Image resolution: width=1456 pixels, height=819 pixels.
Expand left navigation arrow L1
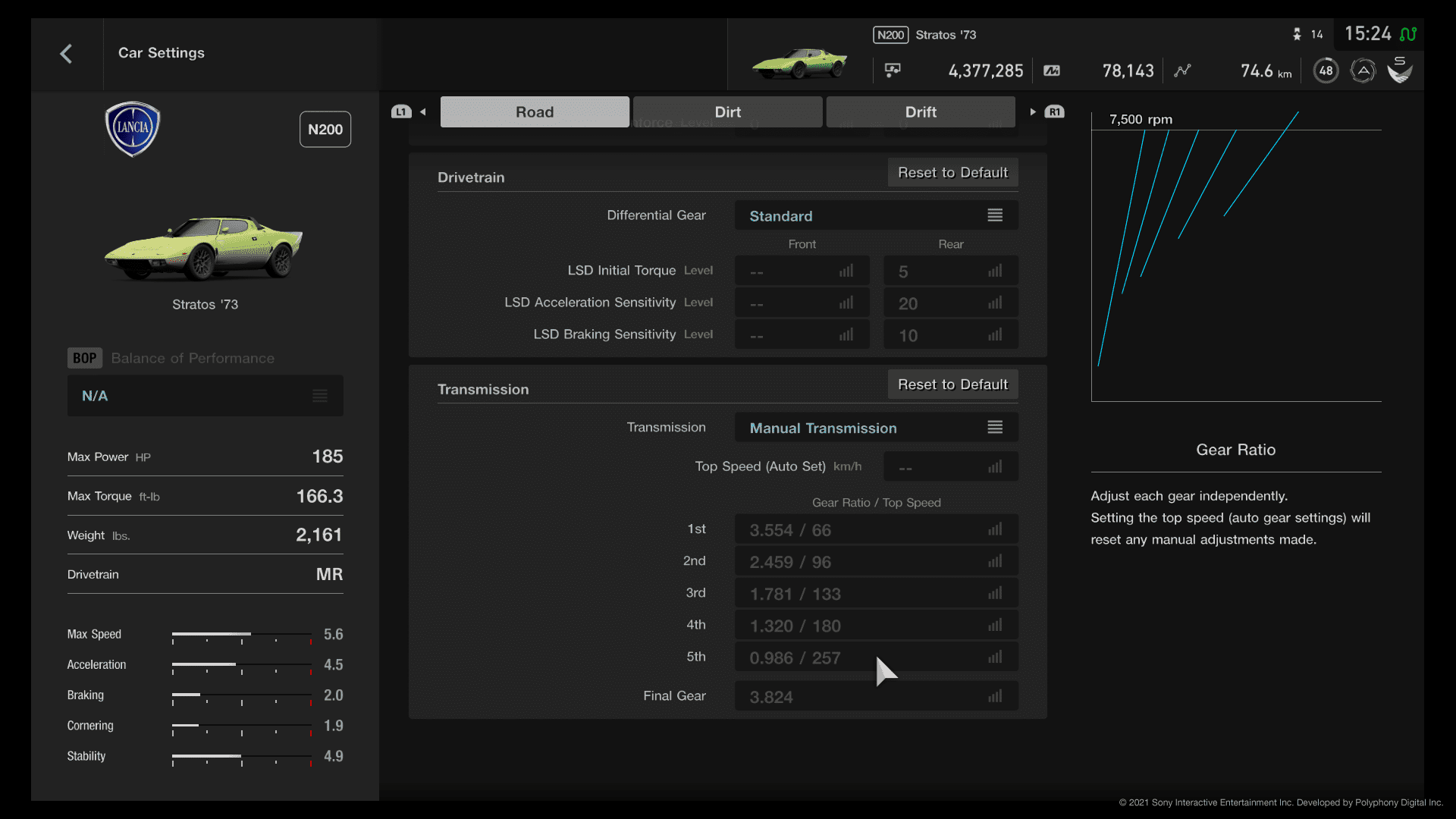coord(423,111)
